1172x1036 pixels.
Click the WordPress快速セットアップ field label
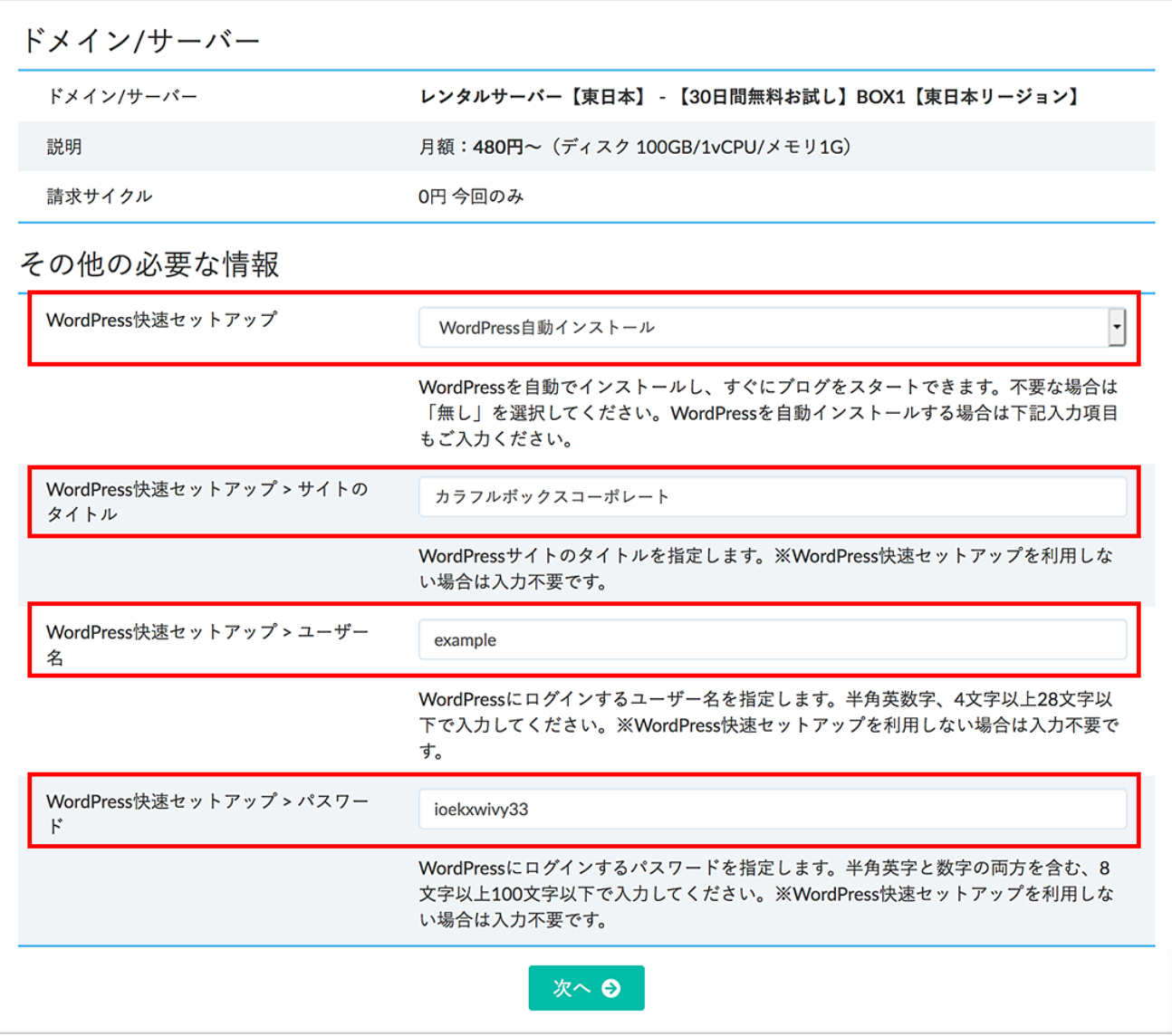161,320
